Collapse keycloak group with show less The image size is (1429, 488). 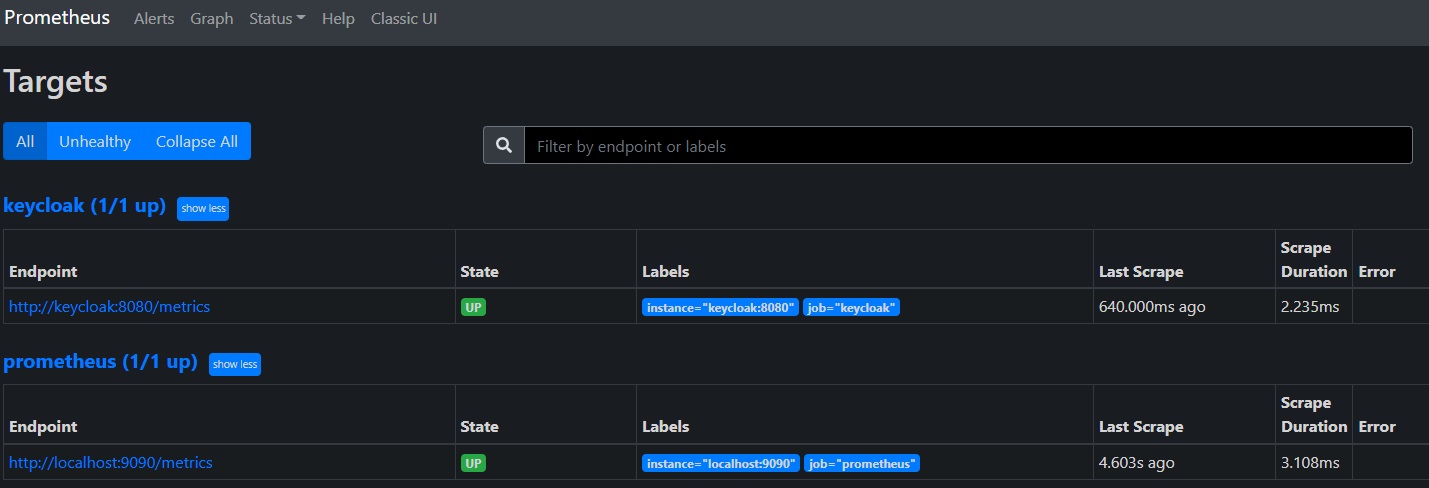(x=203, y=208)
